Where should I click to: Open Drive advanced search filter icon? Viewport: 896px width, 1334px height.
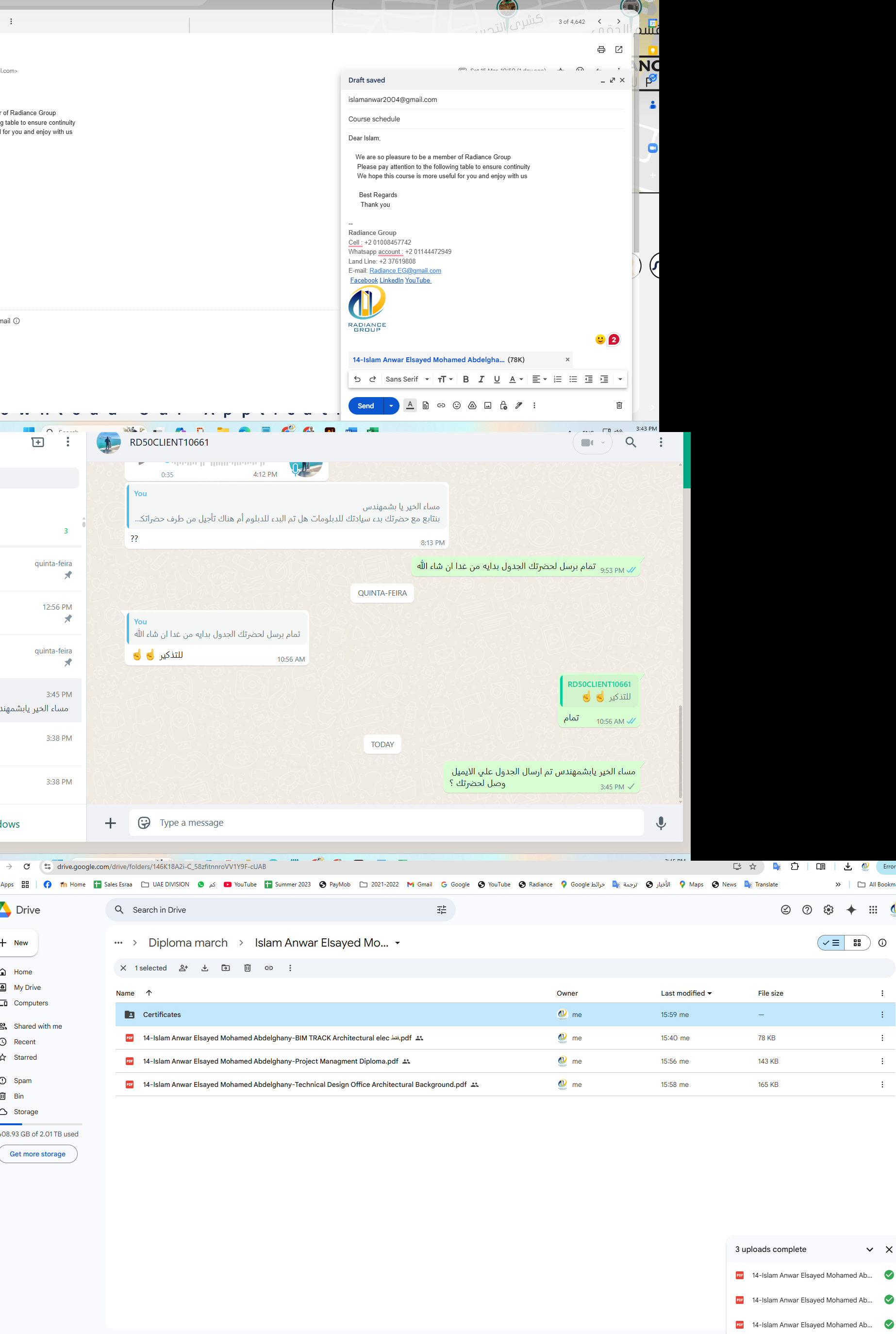(x=442, y=910)
